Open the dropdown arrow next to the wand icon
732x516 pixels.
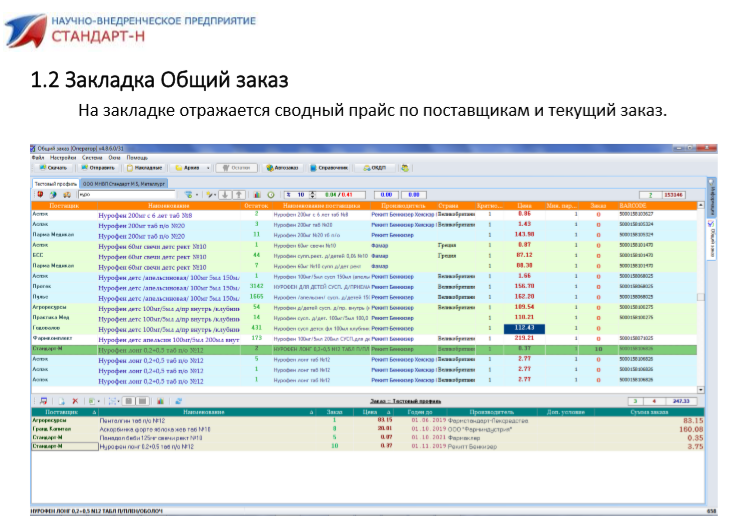(x=215, y=195)
